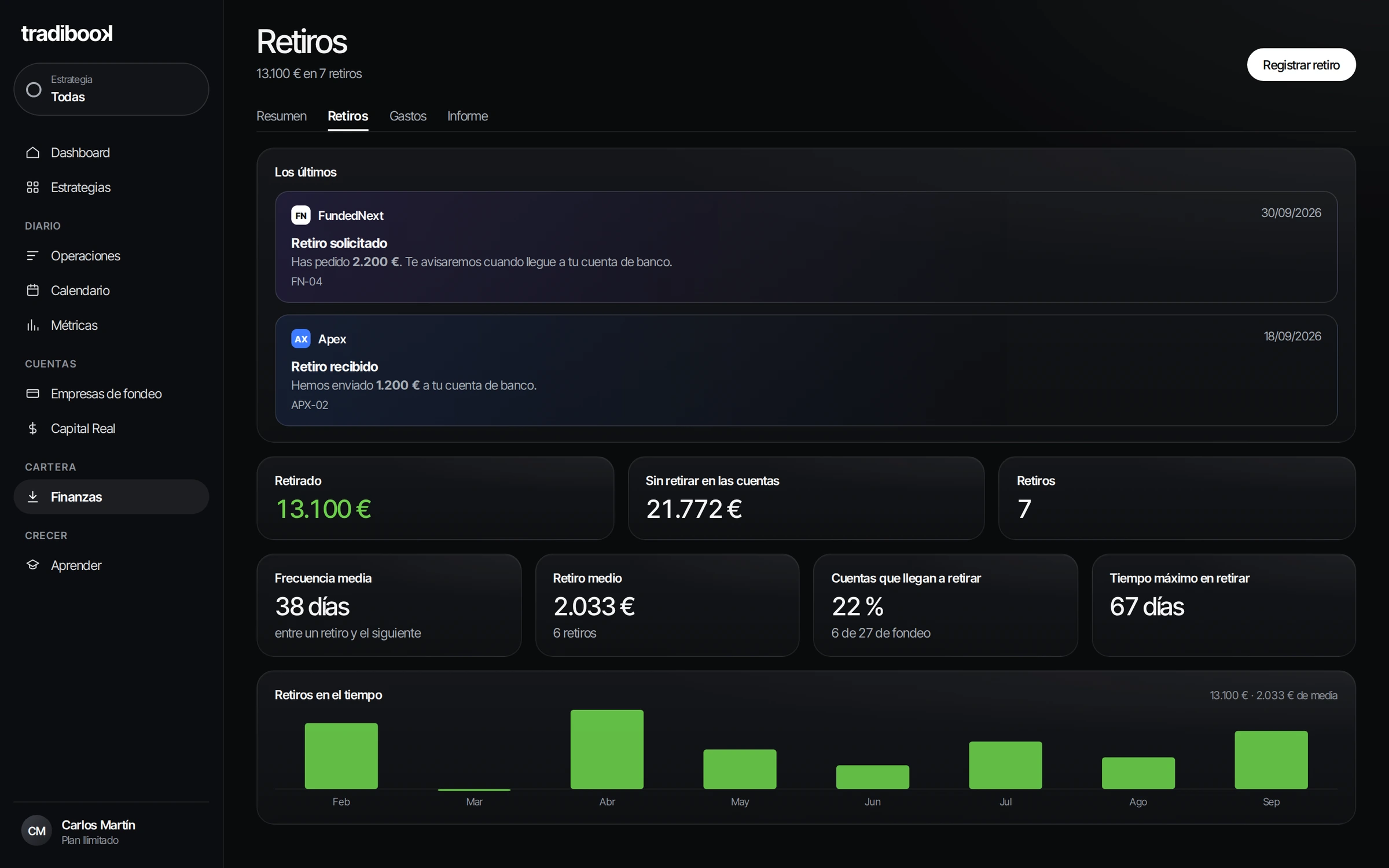Click the 22 % cuentas value

[857, 606]
